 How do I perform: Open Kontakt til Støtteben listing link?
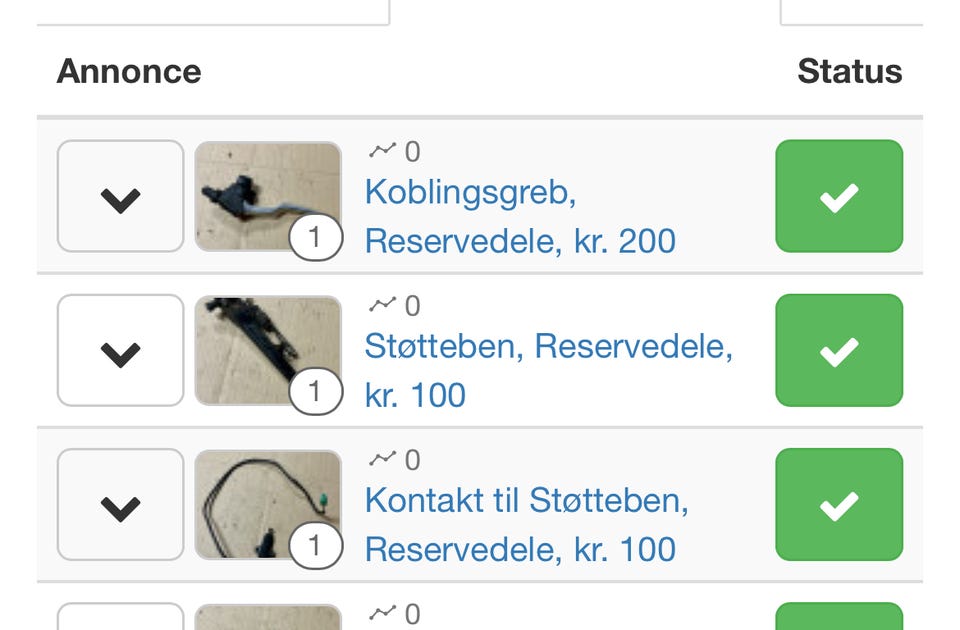pos(526,524)
